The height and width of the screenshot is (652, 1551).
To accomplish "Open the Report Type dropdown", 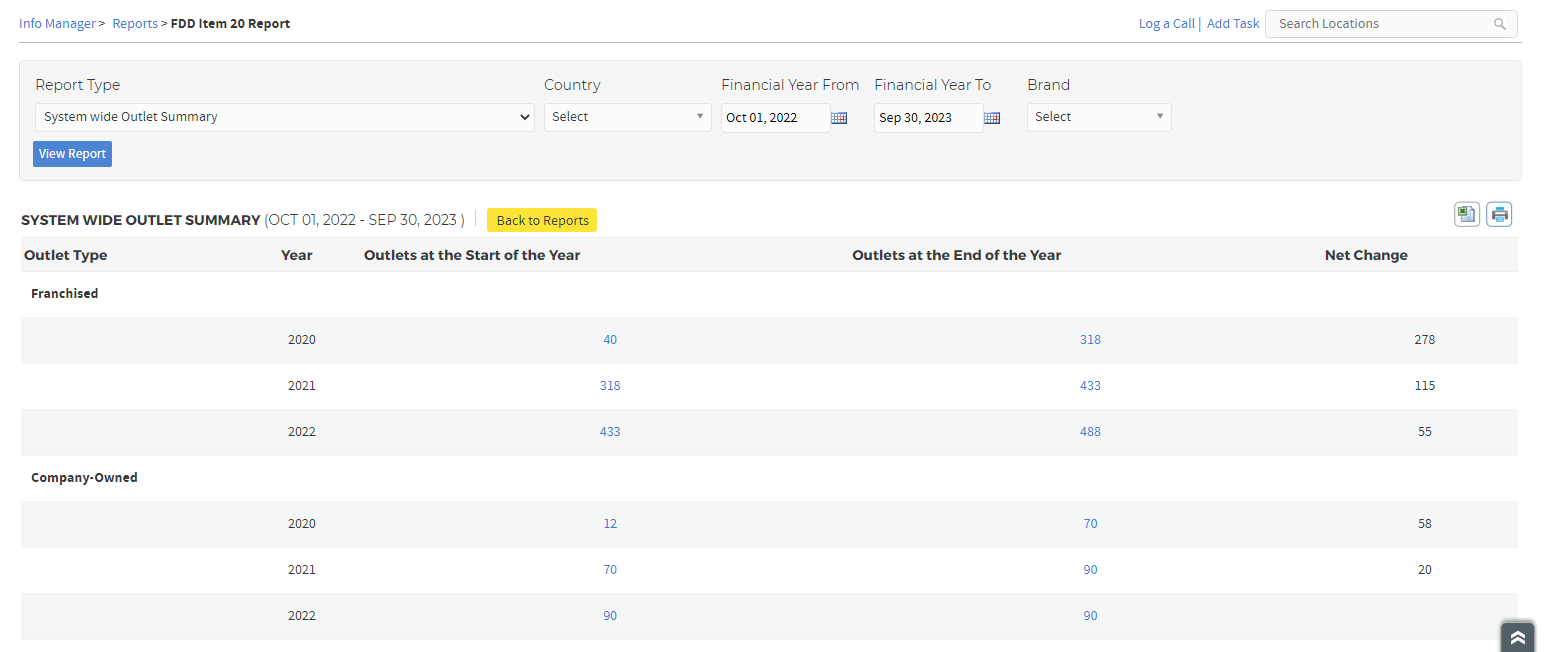I will pos(285,117).
